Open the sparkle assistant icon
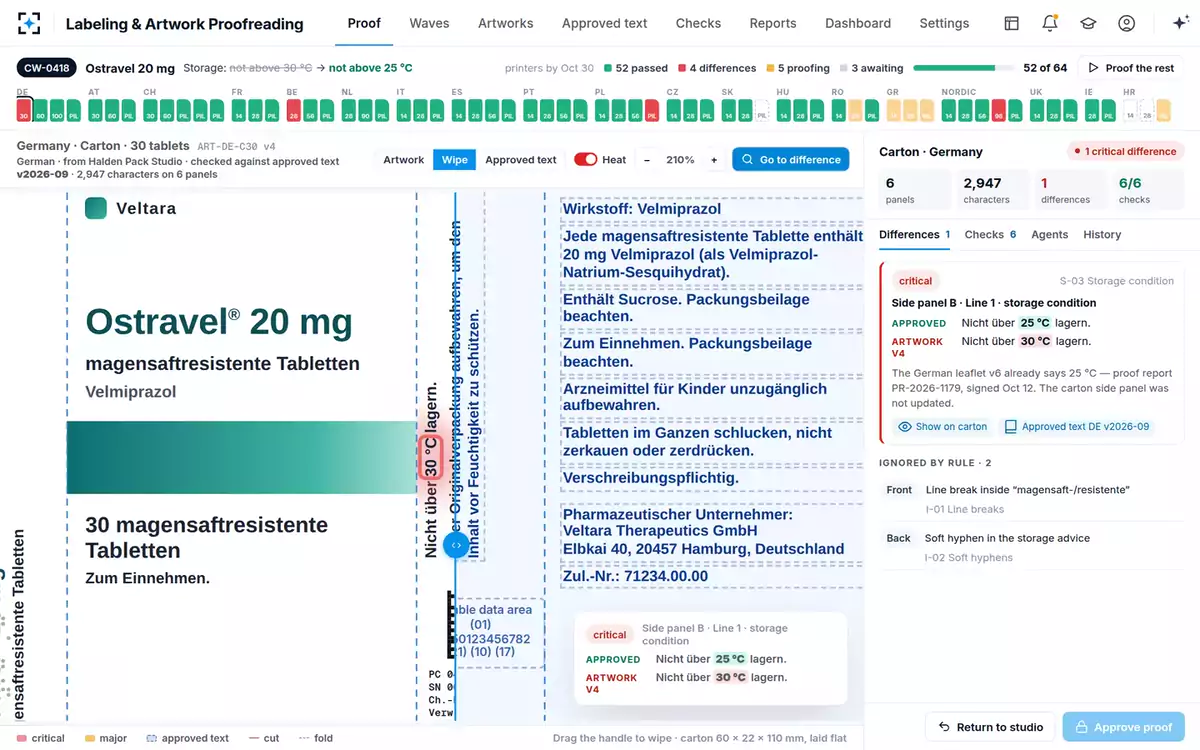Viewport: 1200px width, 750px height. click(1179, 23)
